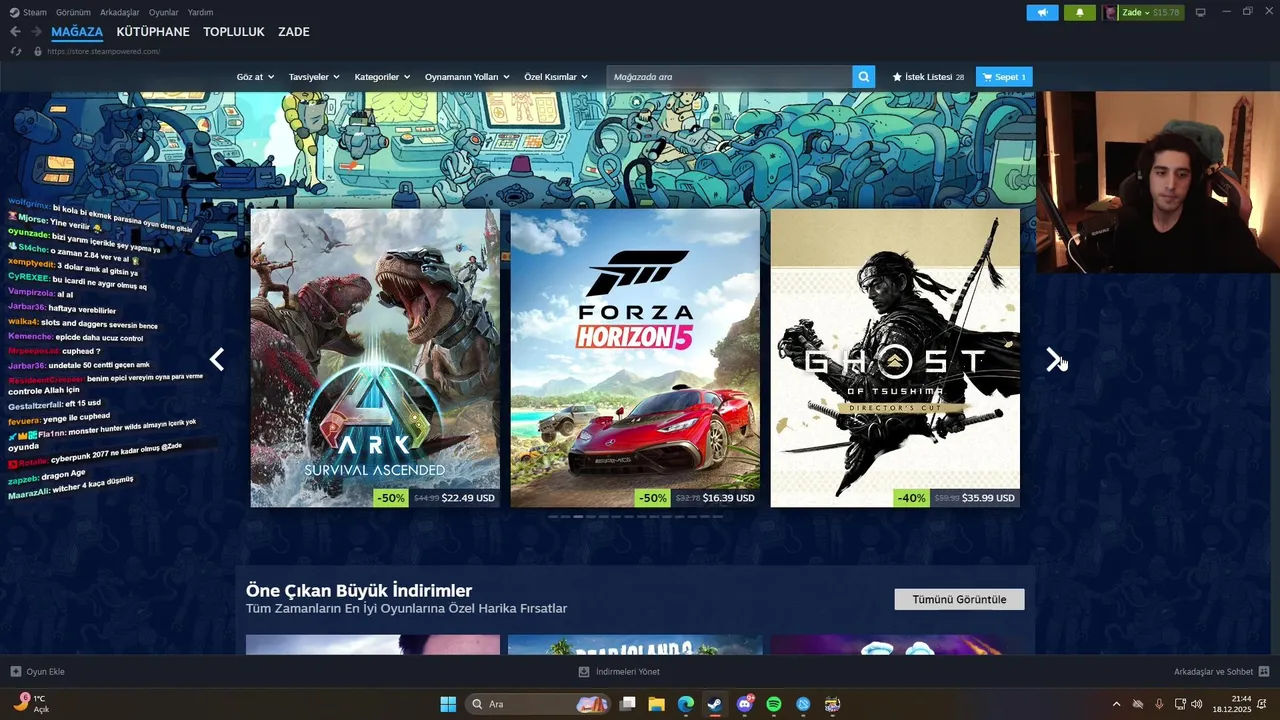Expand the Tavsiyeler dropdown
Viewport: 1280px width, 720px height.
[x=314, y=77]
